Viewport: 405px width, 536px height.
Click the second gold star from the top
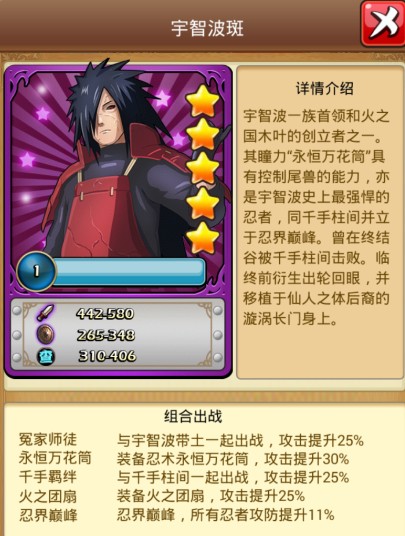203,134
